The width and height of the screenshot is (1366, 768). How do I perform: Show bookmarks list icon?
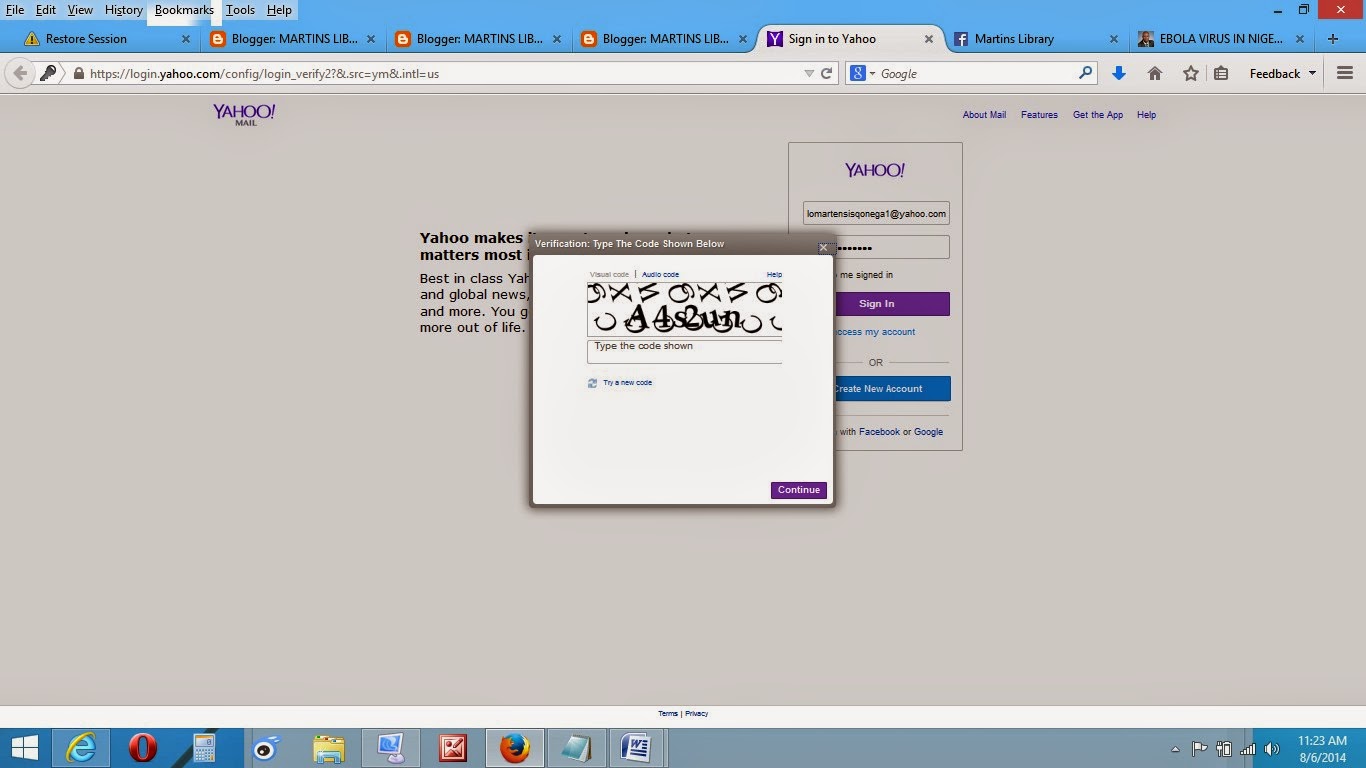[x=1221, y=73]
